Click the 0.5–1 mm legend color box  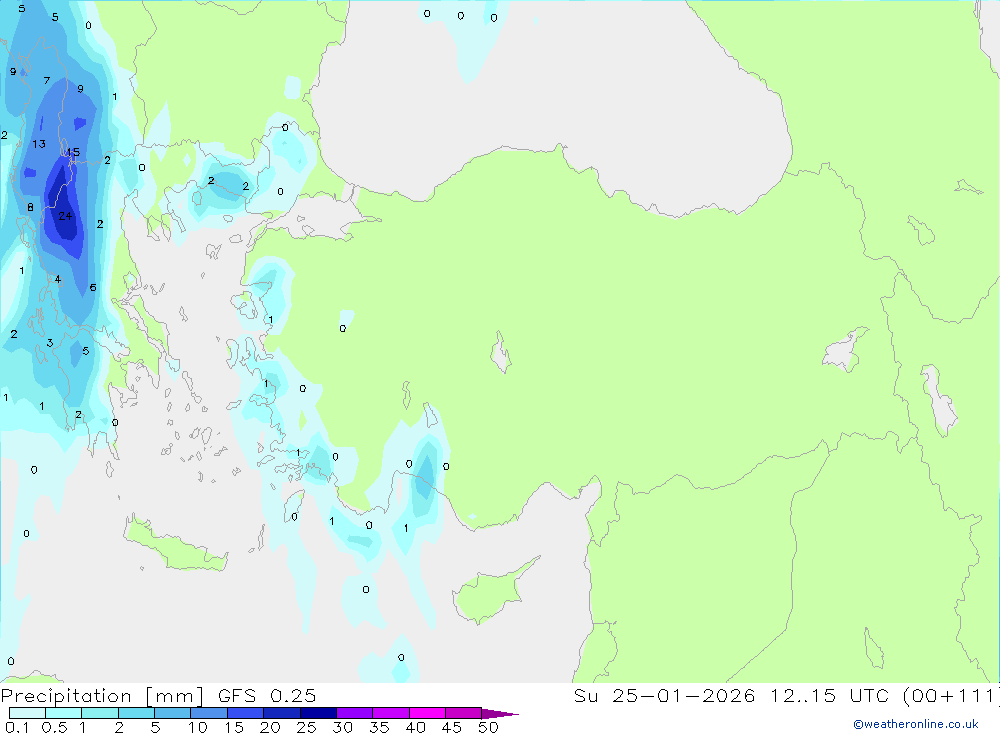point(64,713)
